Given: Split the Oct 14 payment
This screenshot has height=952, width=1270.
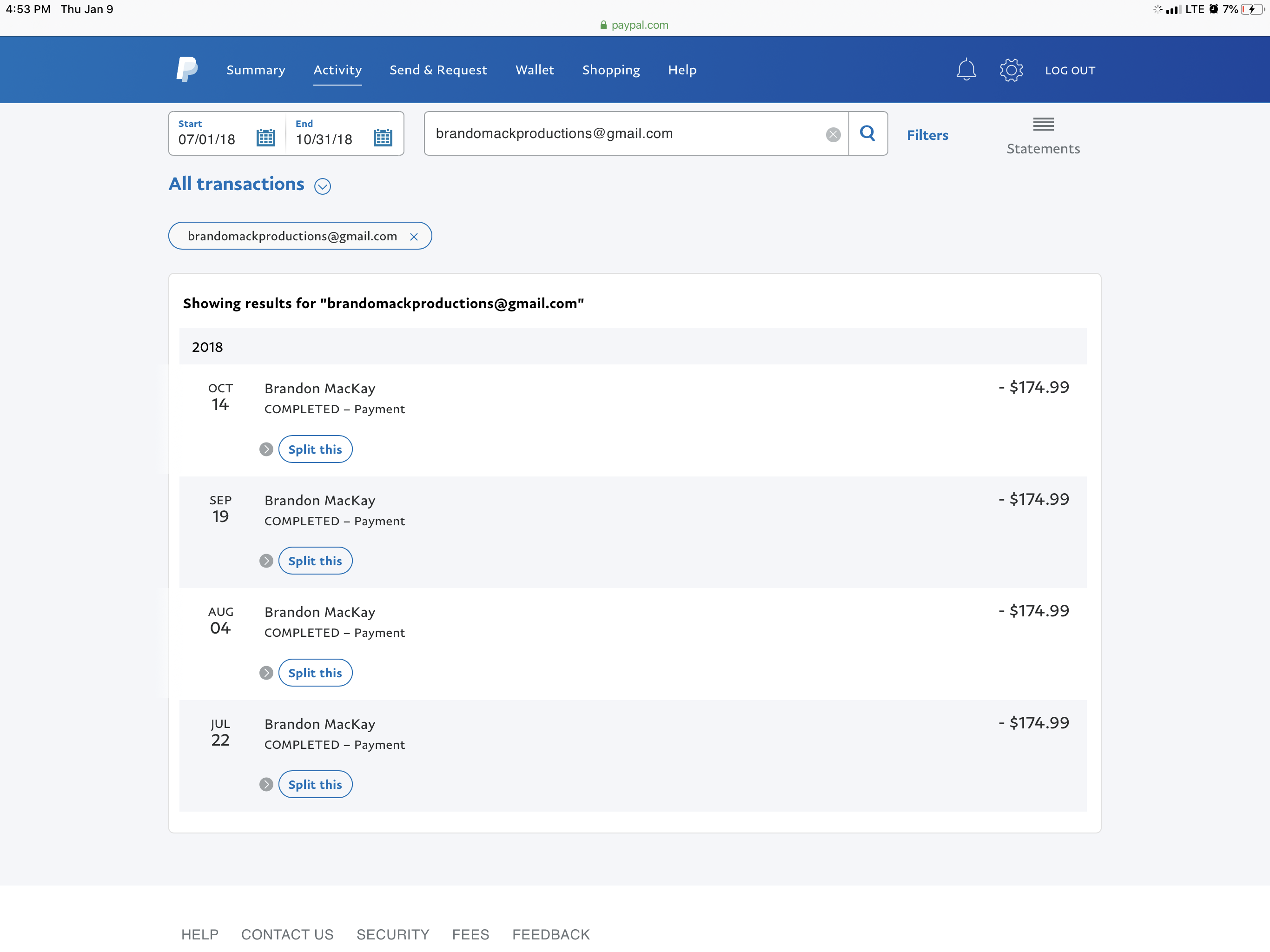Looking at the screenshot, I should [315, 449].
